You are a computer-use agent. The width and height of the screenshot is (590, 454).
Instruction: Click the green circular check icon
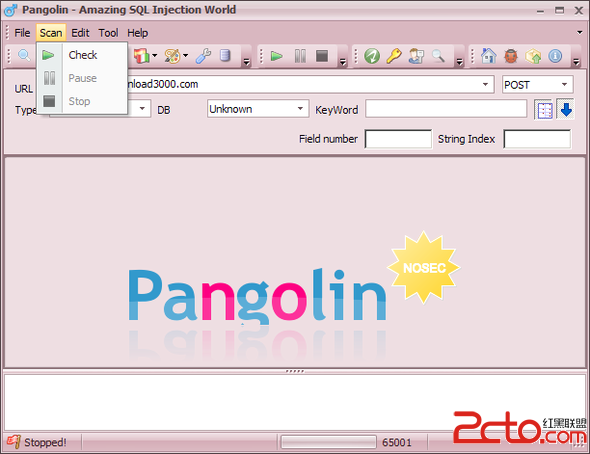[372, 56]
